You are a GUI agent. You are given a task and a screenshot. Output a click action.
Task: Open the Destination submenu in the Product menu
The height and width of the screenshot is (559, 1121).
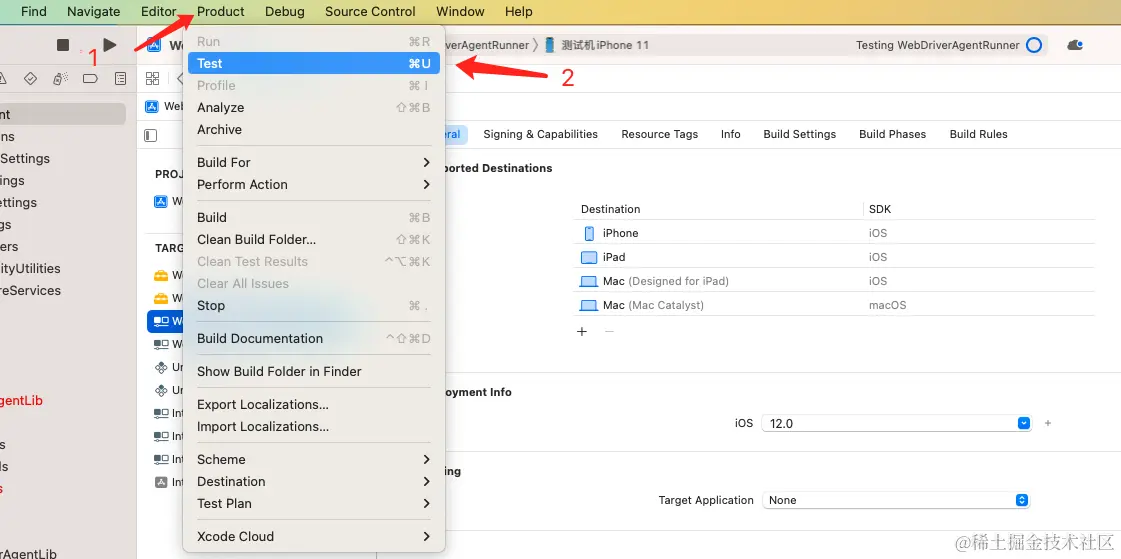pos(314,482)
